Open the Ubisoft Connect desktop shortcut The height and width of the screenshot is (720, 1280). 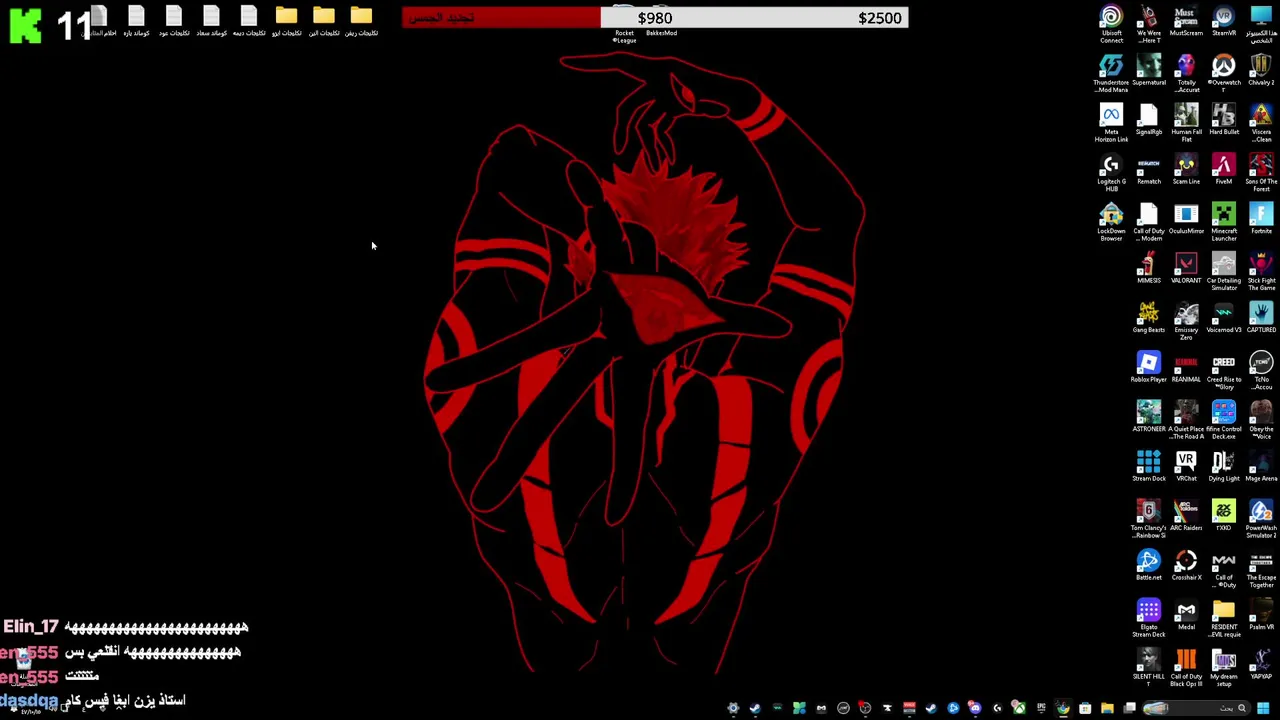(1111, 24)
